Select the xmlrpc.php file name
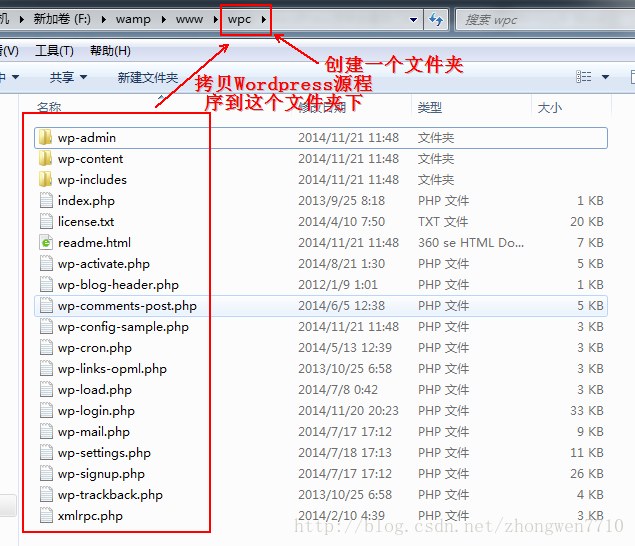The image size is (635, 546). pyautogui.click(x=90, y=516)
